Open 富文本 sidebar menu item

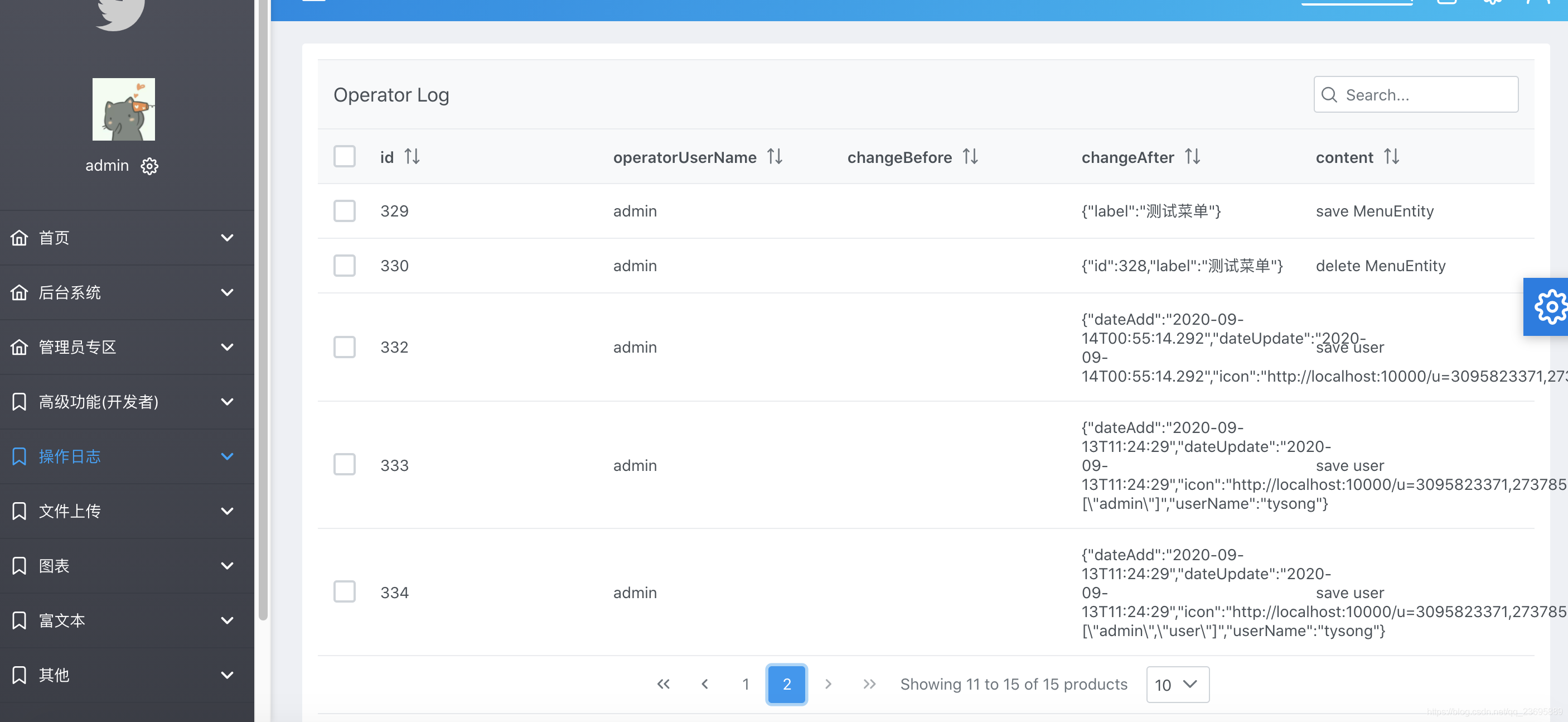pos(127,621)
